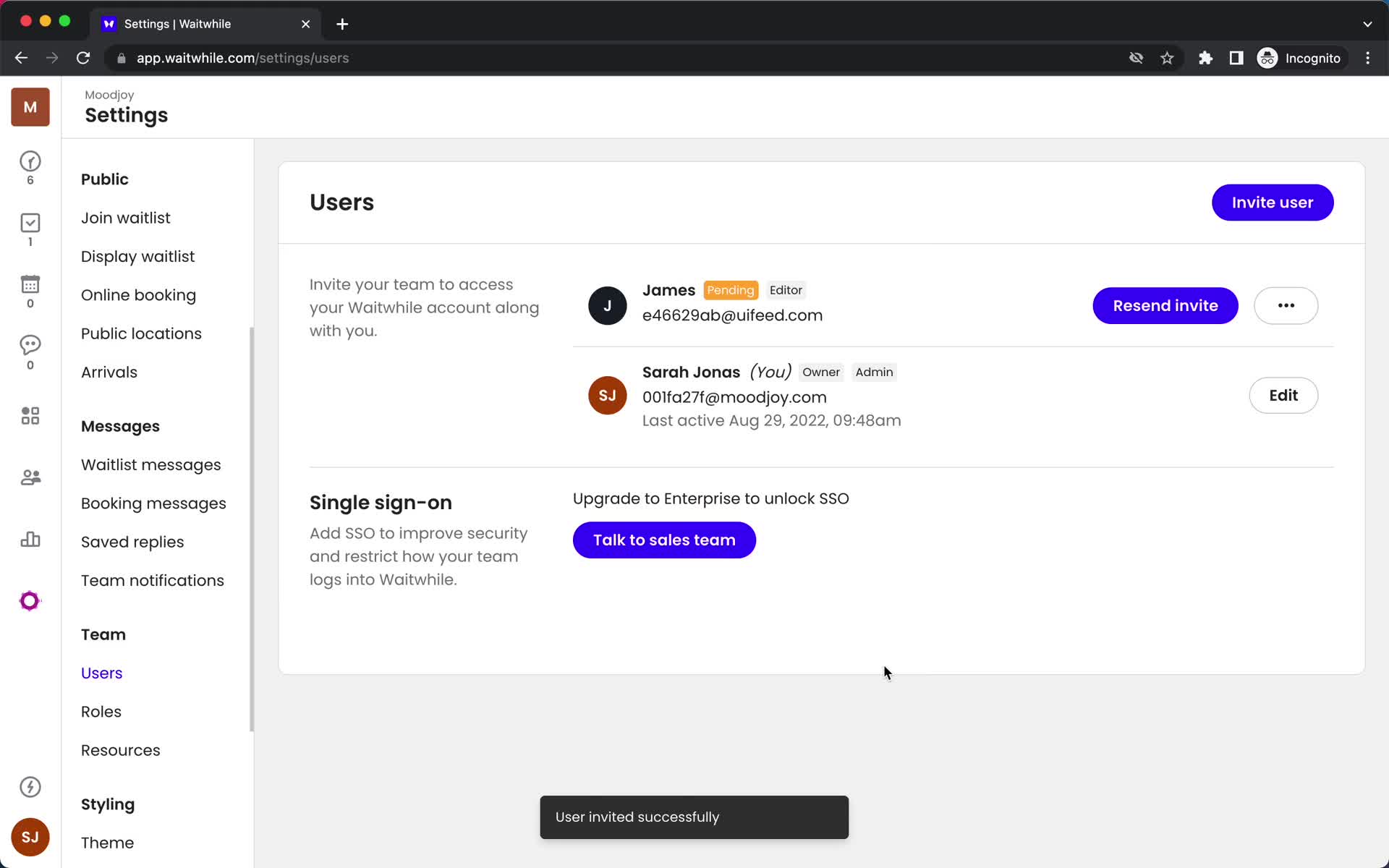Click Invite user button

coord(1273,202)
